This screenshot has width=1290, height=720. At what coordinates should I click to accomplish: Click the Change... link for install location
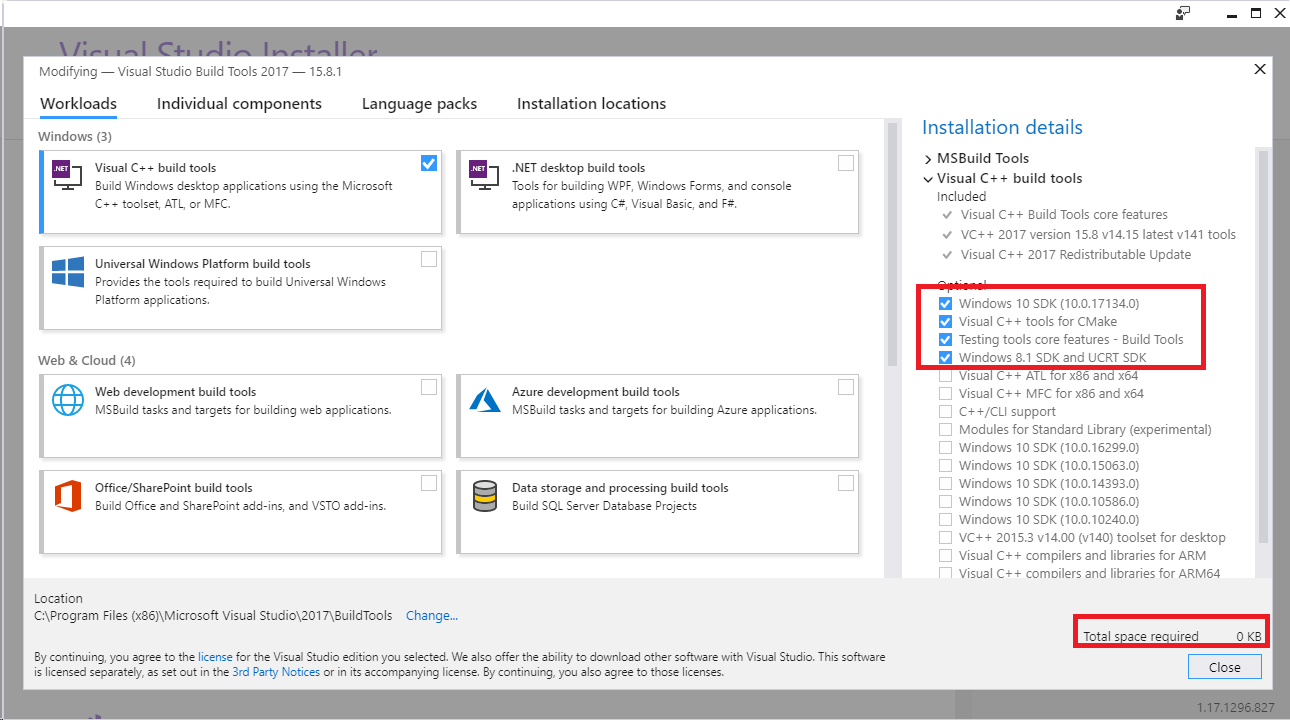(x=431, y=615)
